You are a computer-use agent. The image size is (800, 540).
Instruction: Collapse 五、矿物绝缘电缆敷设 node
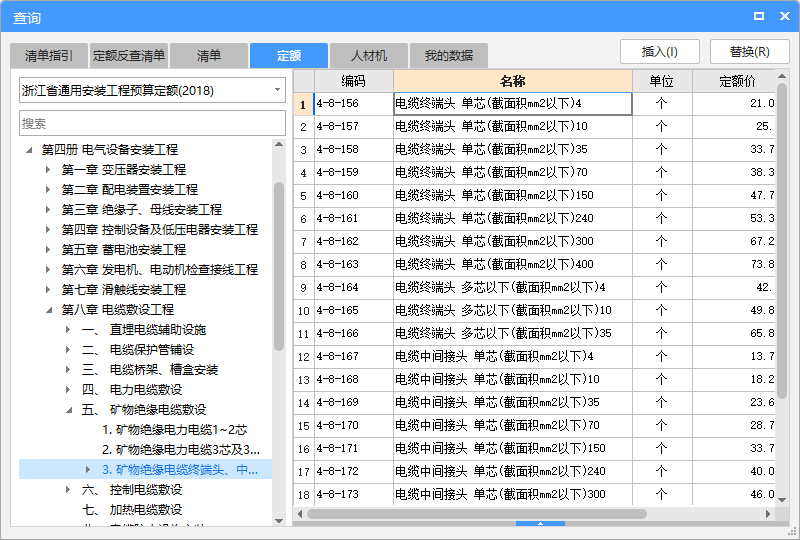[69, 410]
